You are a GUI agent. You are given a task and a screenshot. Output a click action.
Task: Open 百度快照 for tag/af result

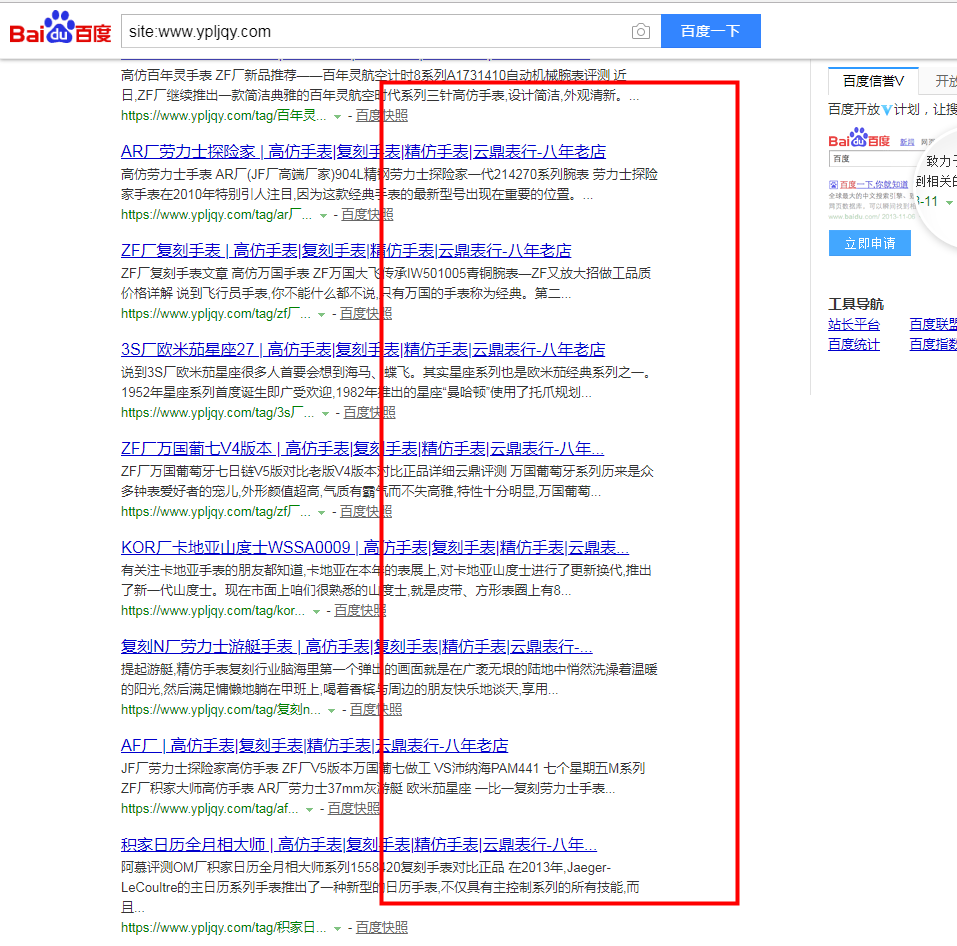point(354,809)
